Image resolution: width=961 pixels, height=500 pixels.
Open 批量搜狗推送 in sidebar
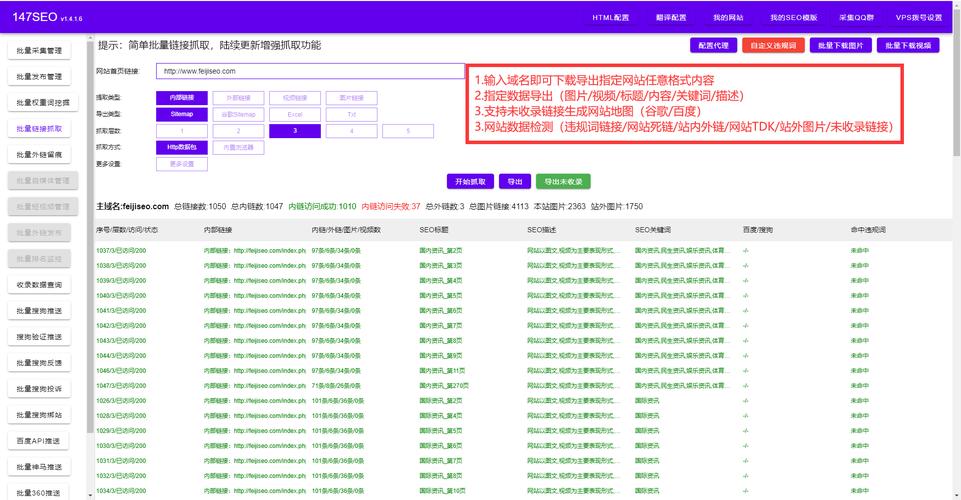[39, 311]
